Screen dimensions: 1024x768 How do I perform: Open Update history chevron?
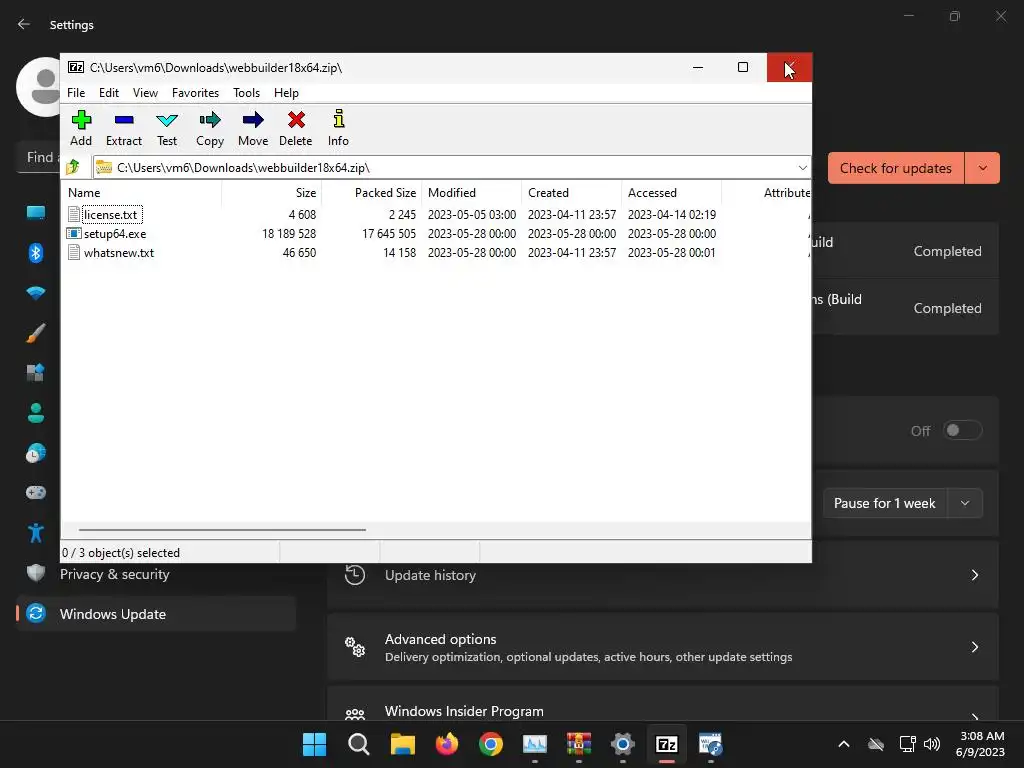[974, 575]
